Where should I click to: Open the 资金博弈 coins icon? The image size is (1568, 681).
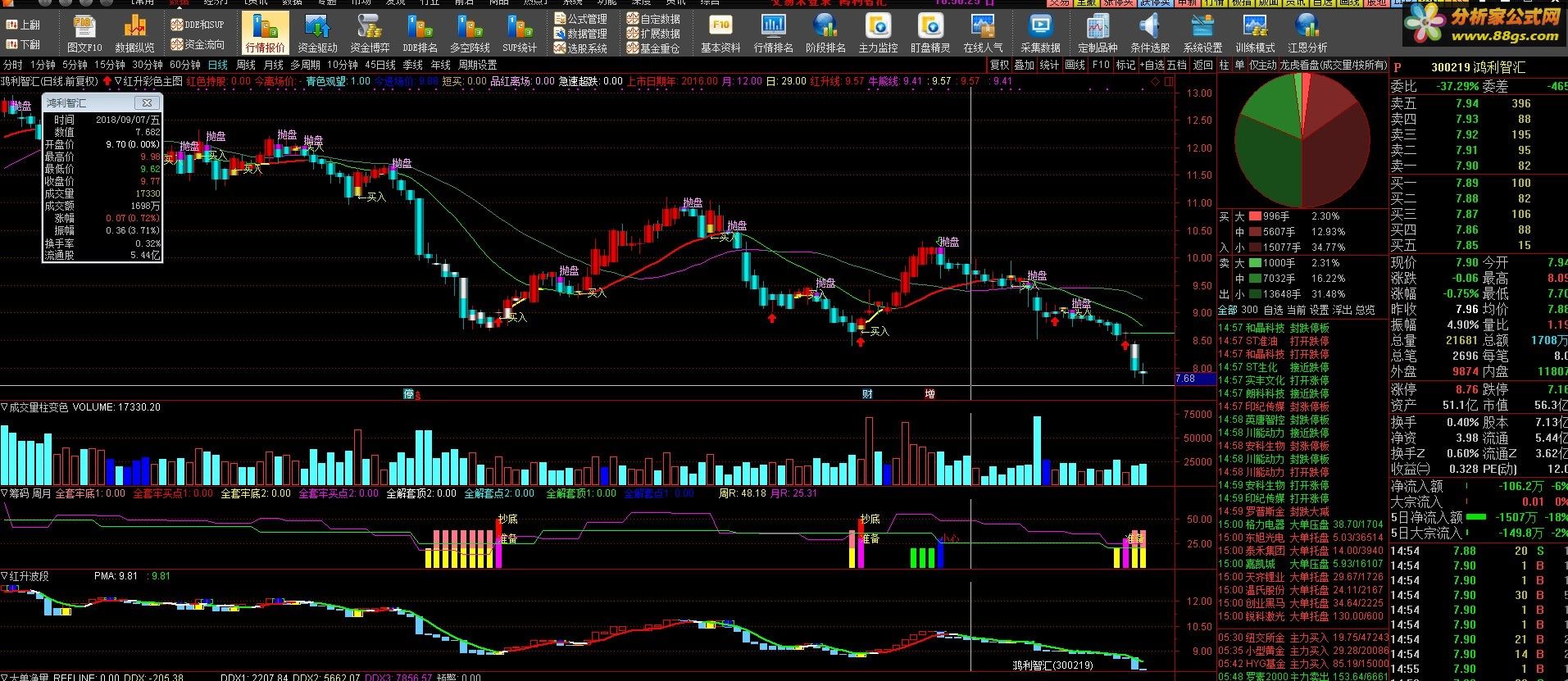(370, 34)
